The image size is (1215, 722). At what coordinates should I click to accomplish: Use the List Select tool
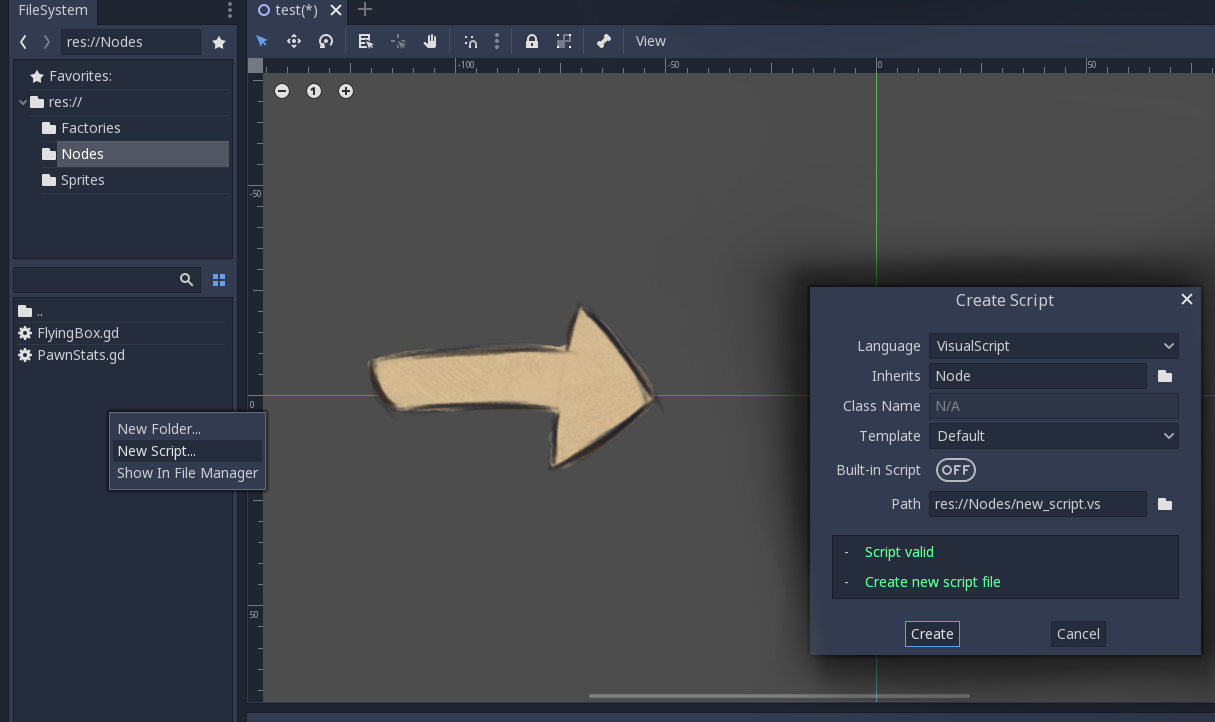[x=365, y=41]
